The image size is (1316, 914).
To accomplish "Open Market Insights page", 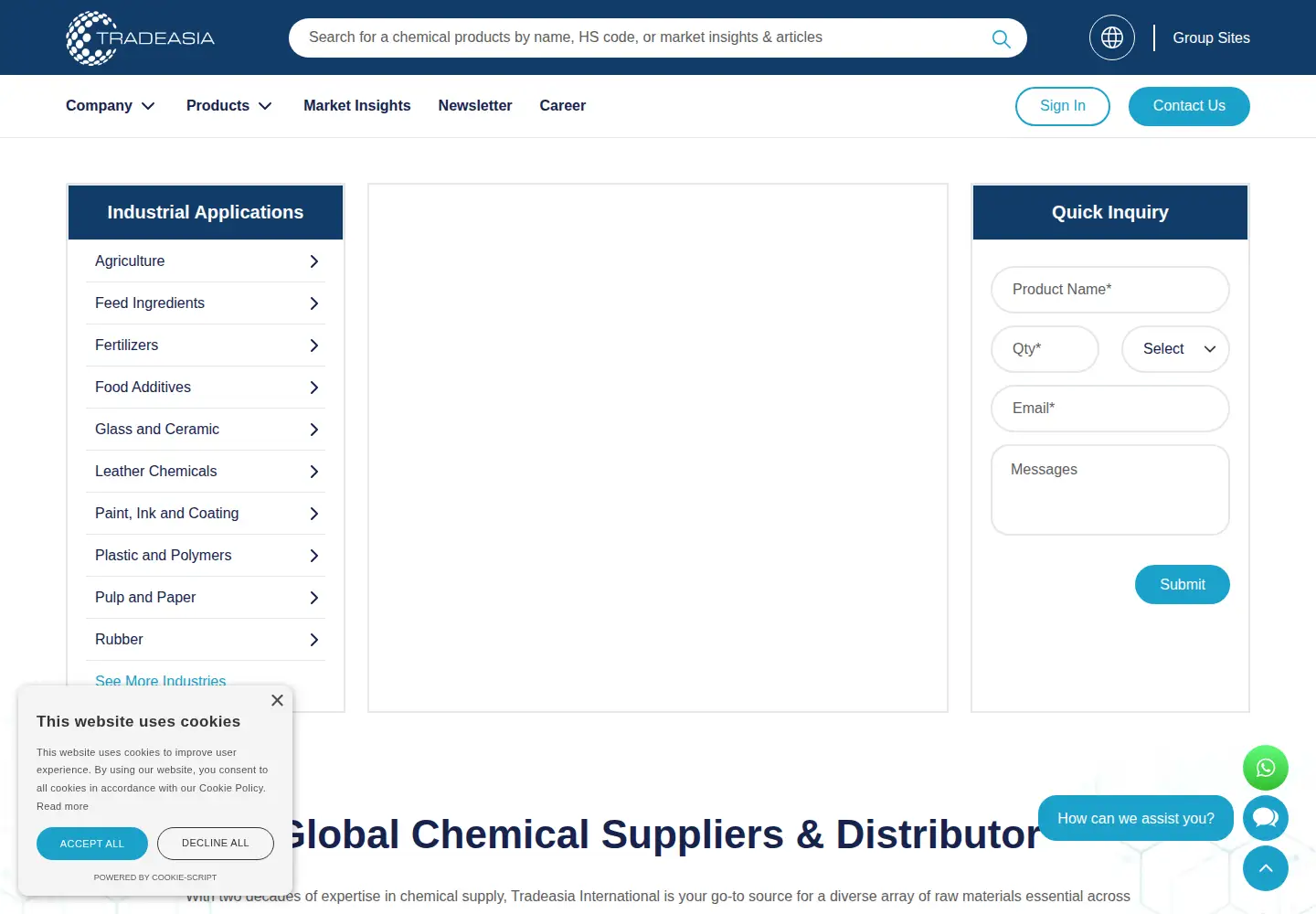I will pyautogui.click(x=357, y=106).
